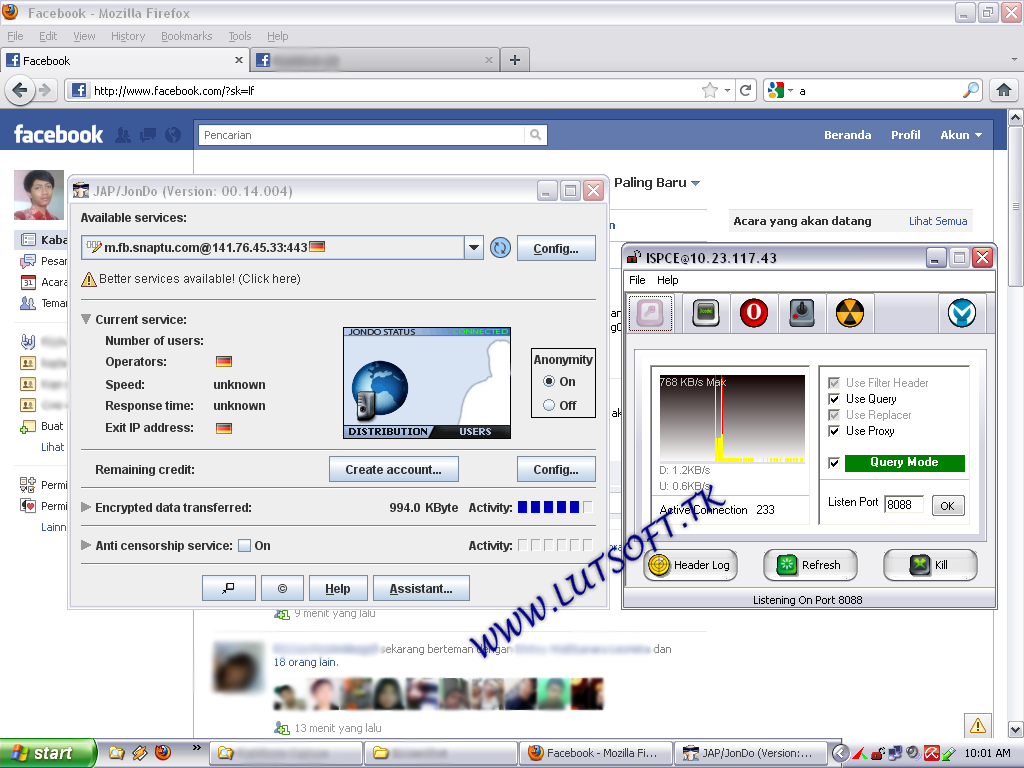
Task: Open Facebook notifications globe icon
Action: [x=173, y=135]
